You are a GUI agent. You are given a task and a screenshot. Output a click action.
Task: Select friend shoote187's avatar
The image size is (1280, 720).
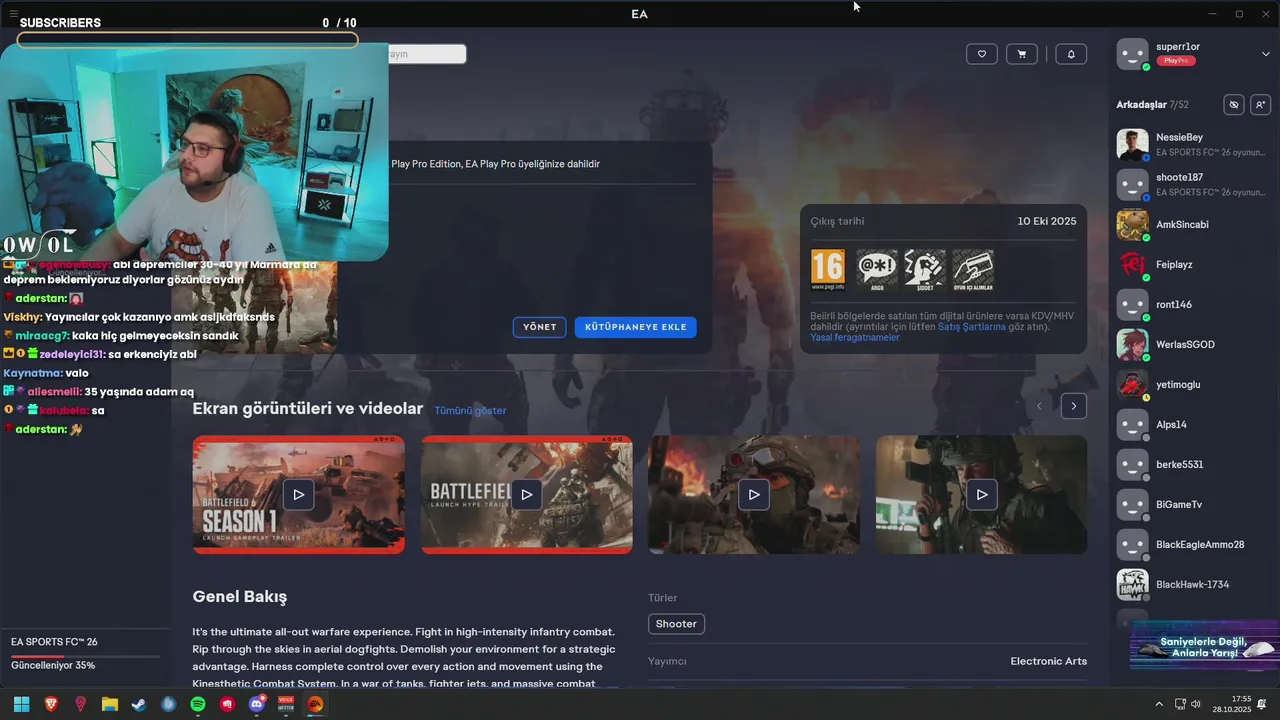[1132, 184]
